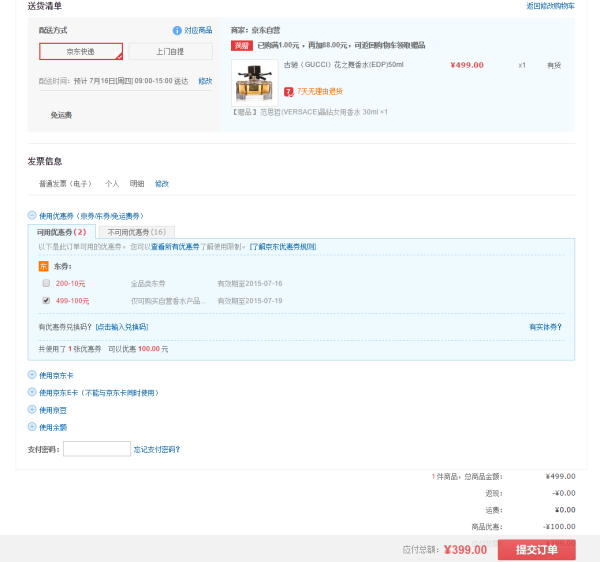Open the 古驰 GUCCI 花之舞香水 product title
Viewport: 600px width, 562px height.
tap(344, 65)
